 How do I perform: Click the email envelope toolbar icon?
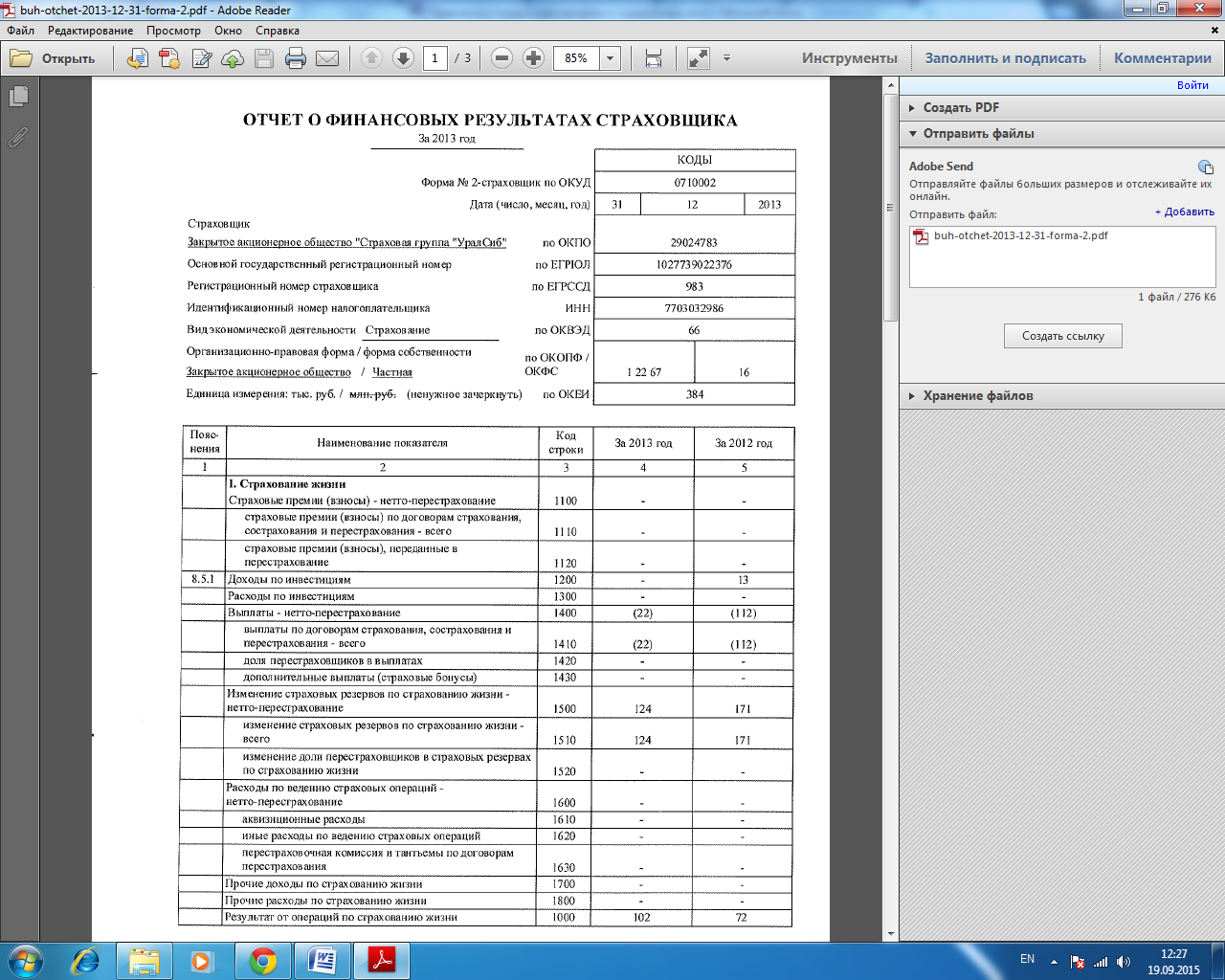pos(327,58)
